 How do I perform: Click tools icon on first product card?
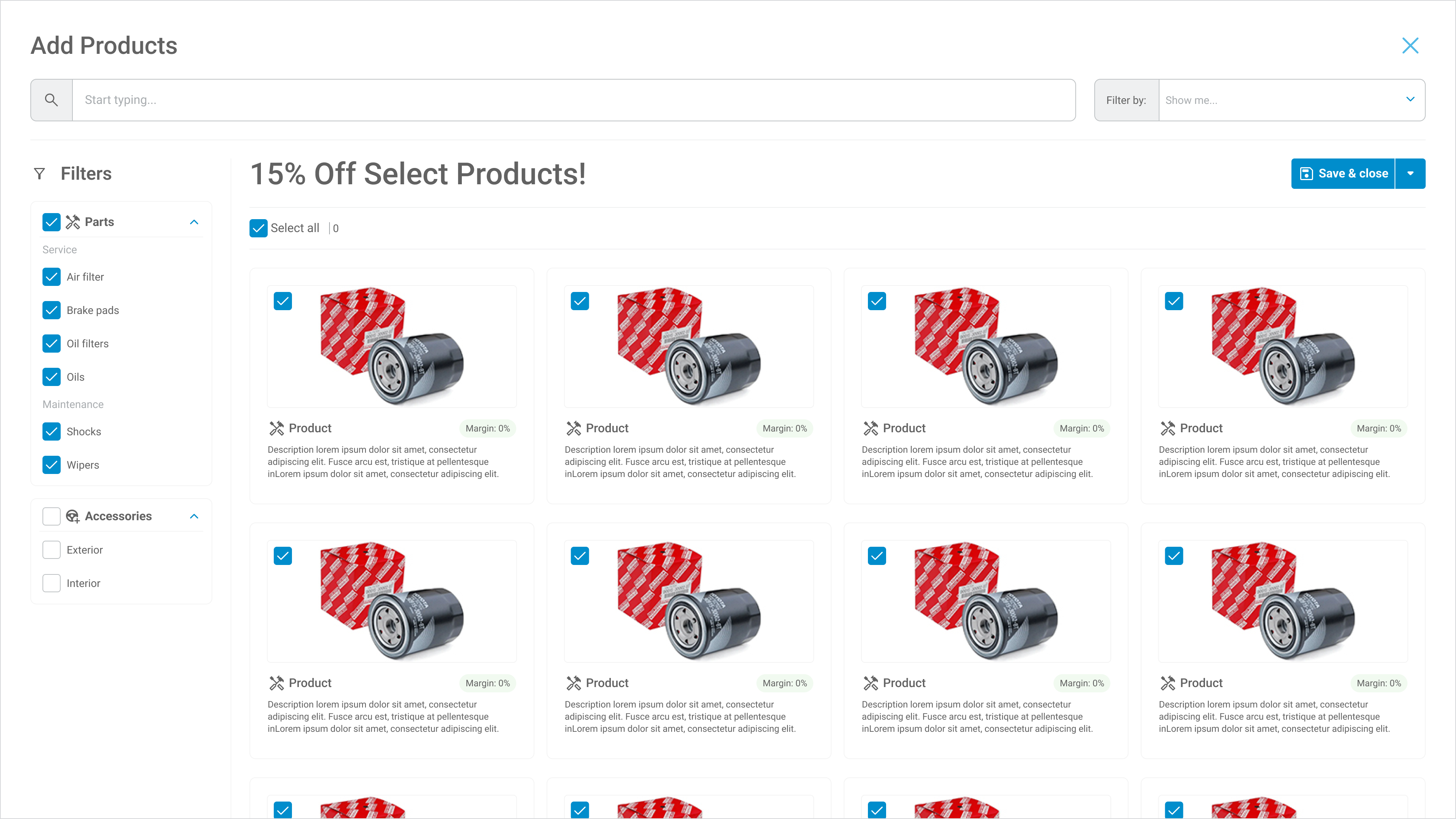click(x=276, y=428)
